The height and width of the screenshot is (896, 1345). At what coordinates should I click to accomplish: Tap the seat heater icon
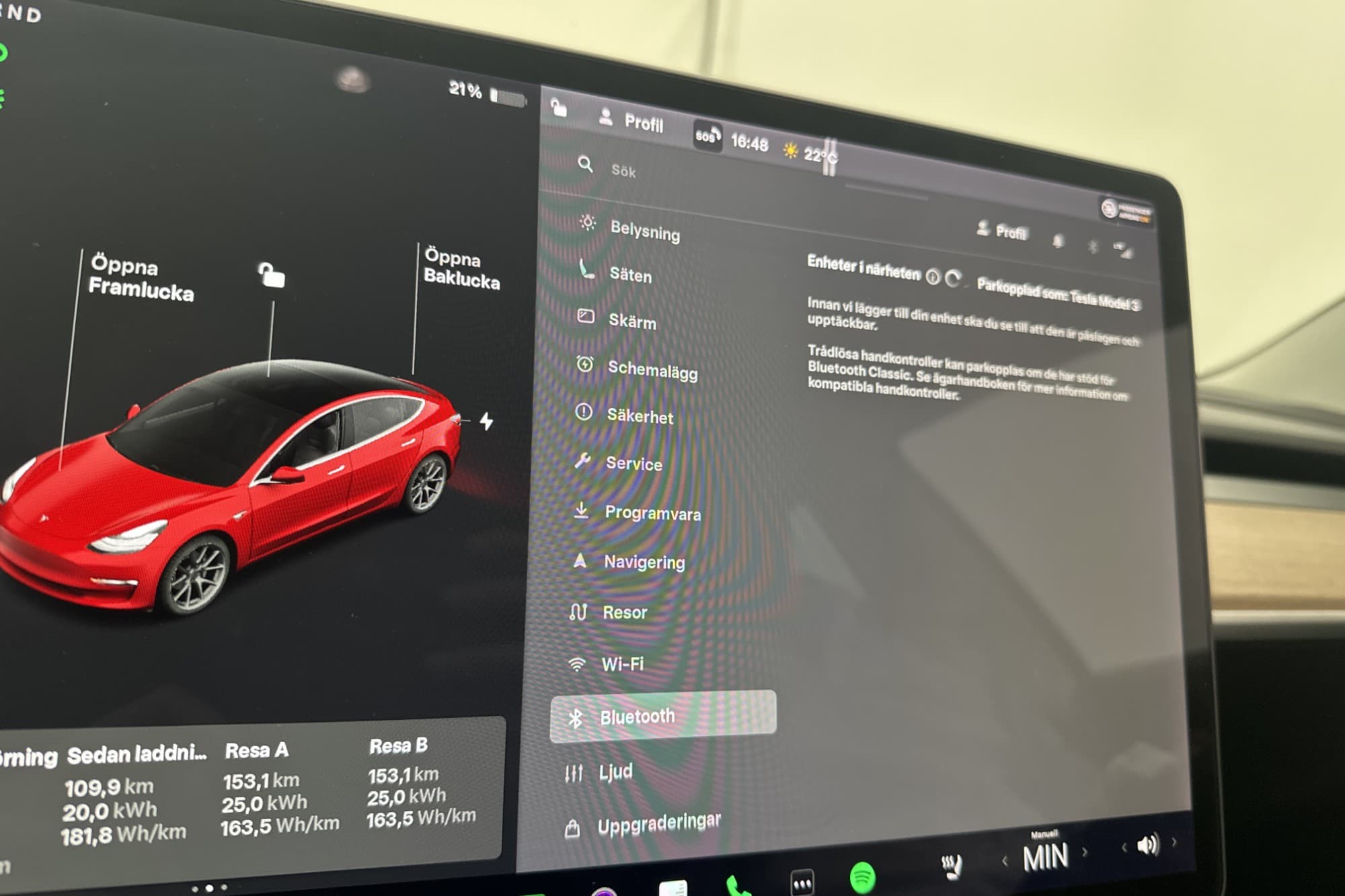[952, 866]
